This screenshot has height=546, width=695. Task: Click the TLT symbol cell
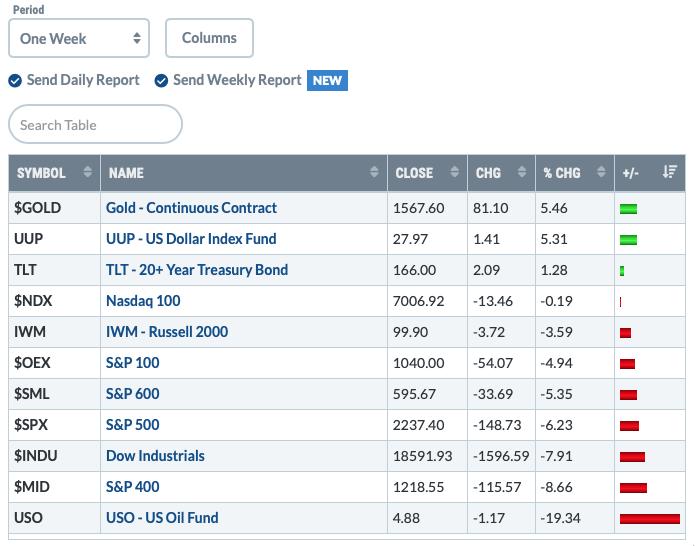coord(55,270)
